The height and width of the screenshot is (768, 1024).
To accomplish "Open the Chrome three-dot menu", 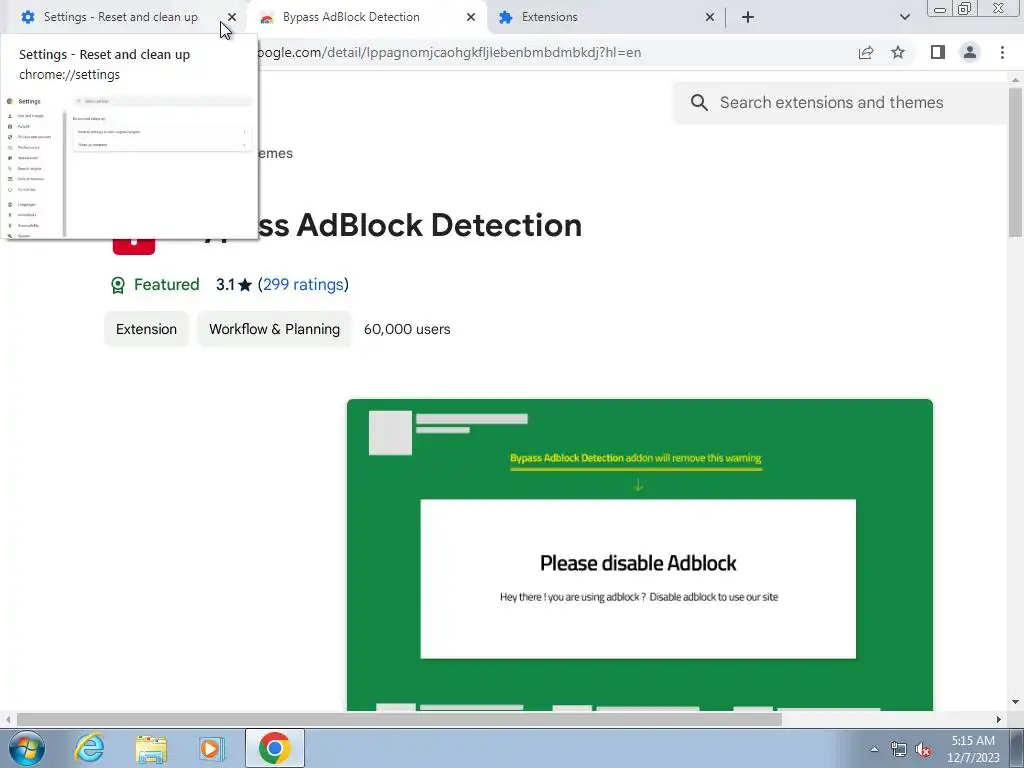I will point(1002,52).
